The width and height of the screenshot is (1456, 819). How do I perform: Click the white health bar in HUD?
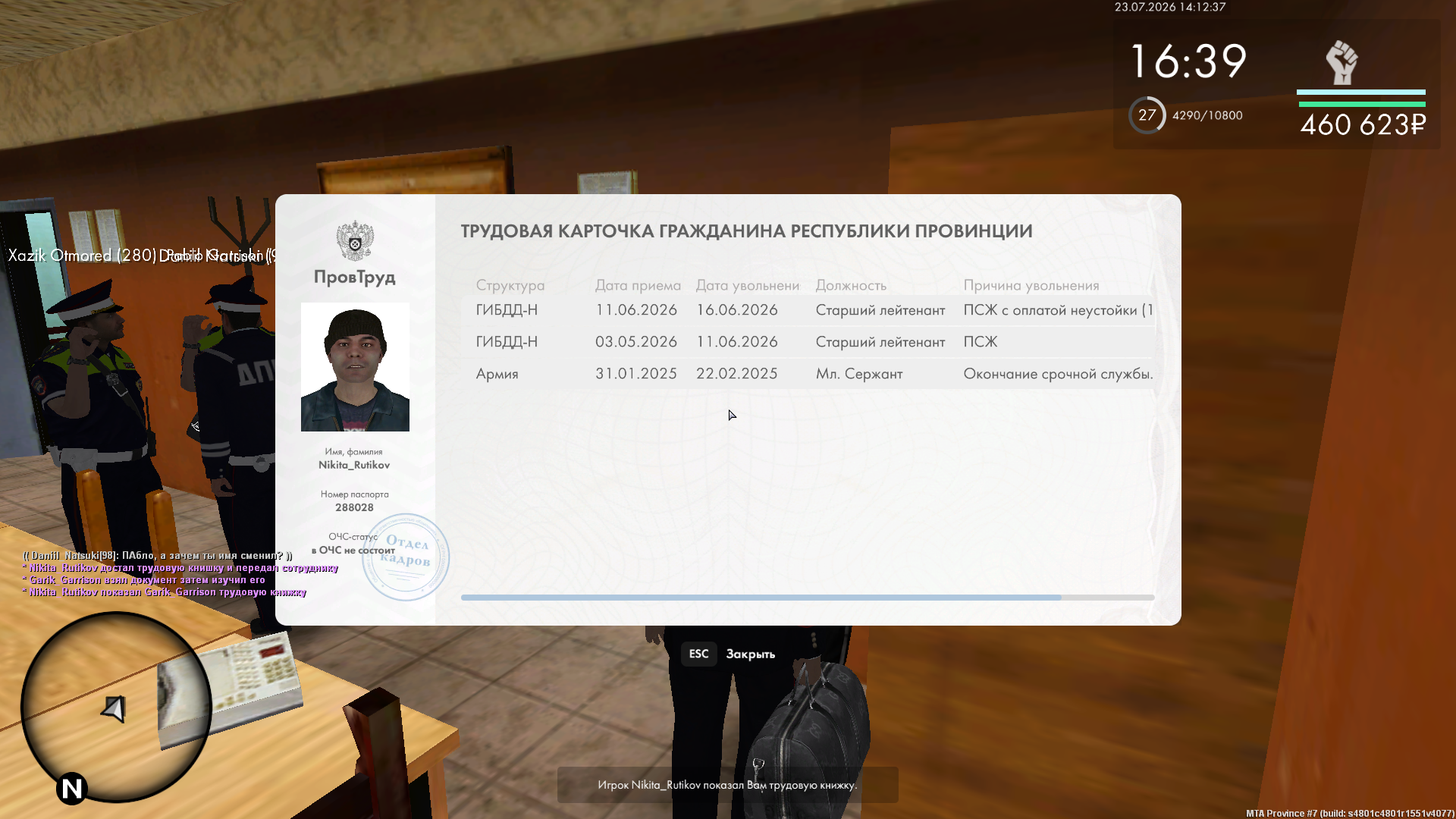(x=1361, y=93)
